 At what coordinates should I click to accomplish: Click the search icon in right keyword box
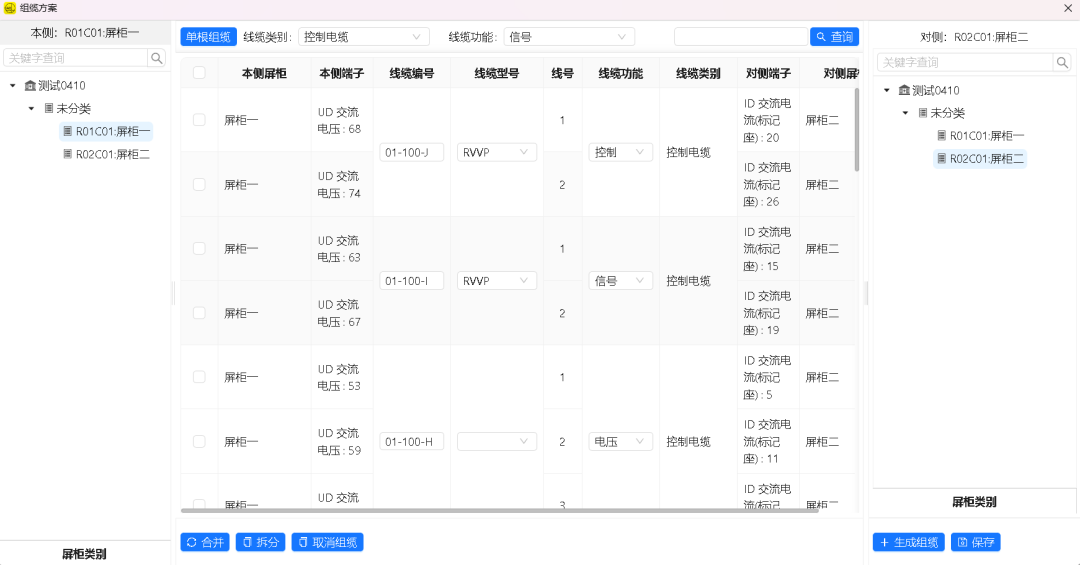coord(1061,62)
